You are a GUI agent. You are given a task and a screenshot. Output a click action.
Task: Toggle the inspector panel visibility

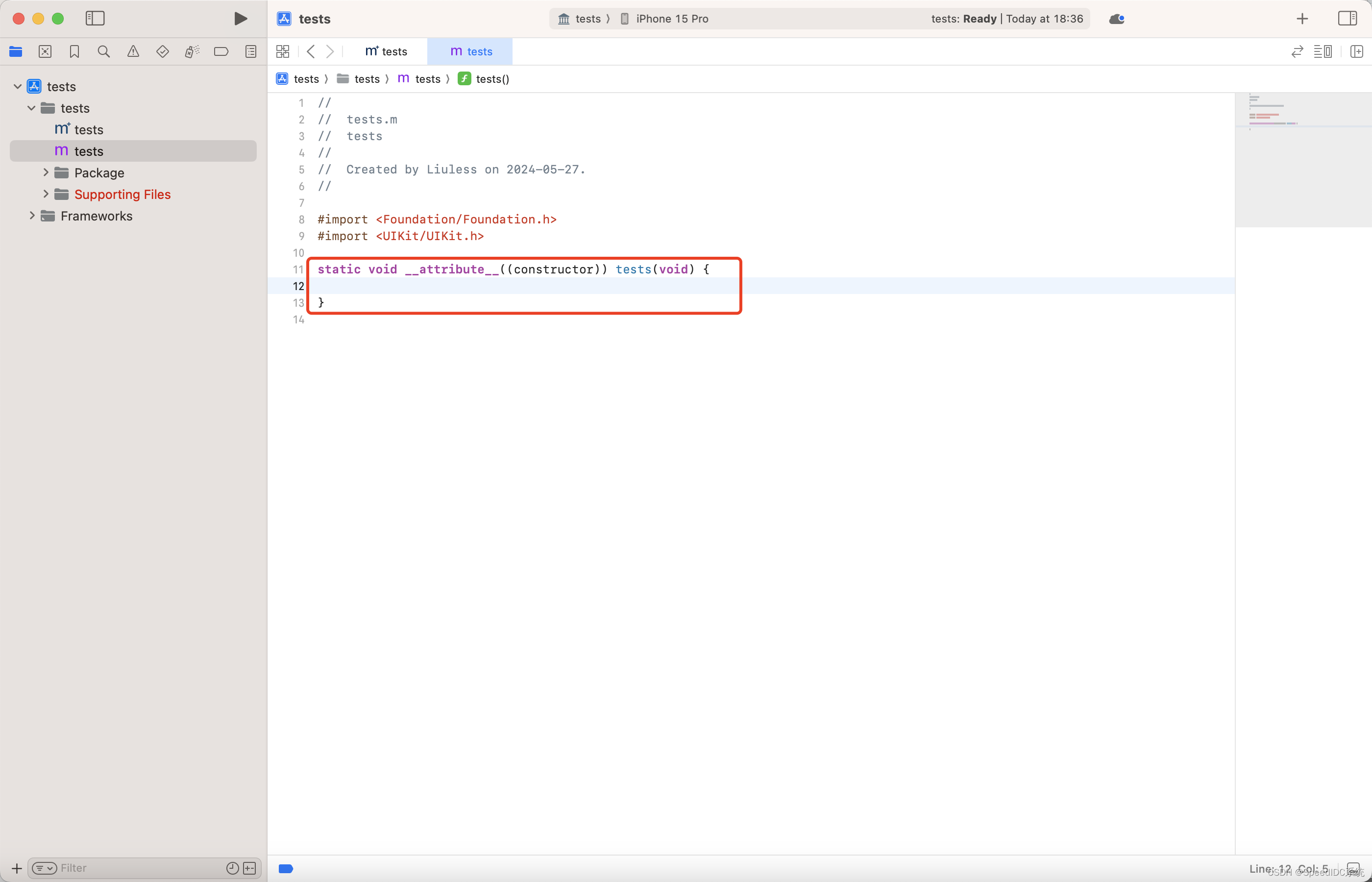(1347, 18)
